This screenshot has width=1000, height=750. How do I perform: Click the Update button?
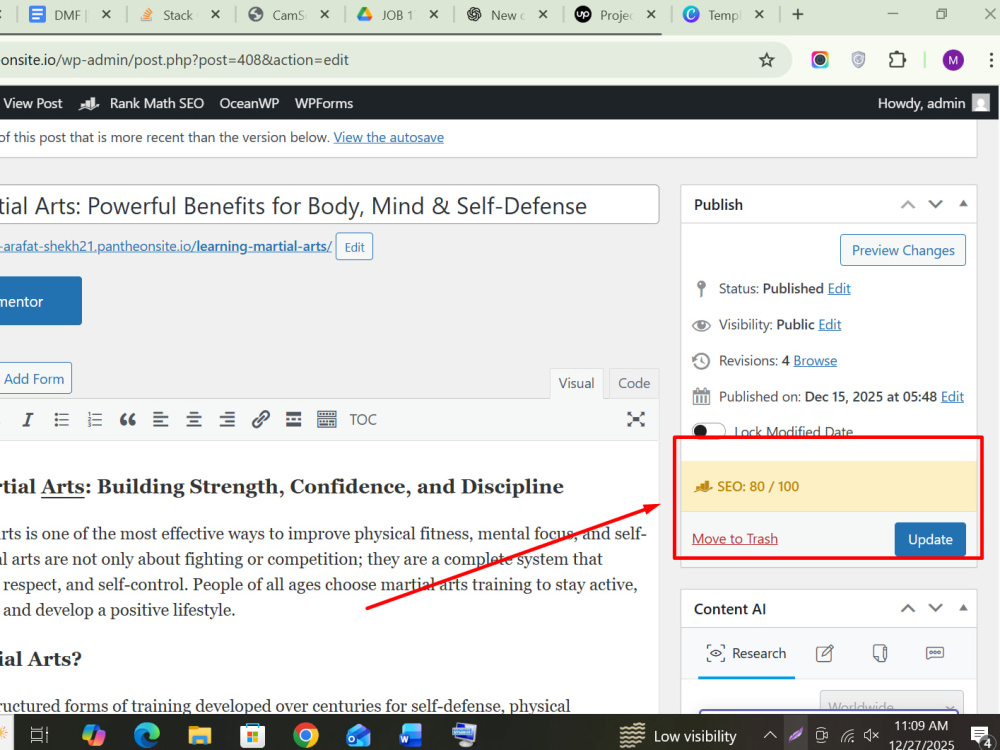(930, 540)
